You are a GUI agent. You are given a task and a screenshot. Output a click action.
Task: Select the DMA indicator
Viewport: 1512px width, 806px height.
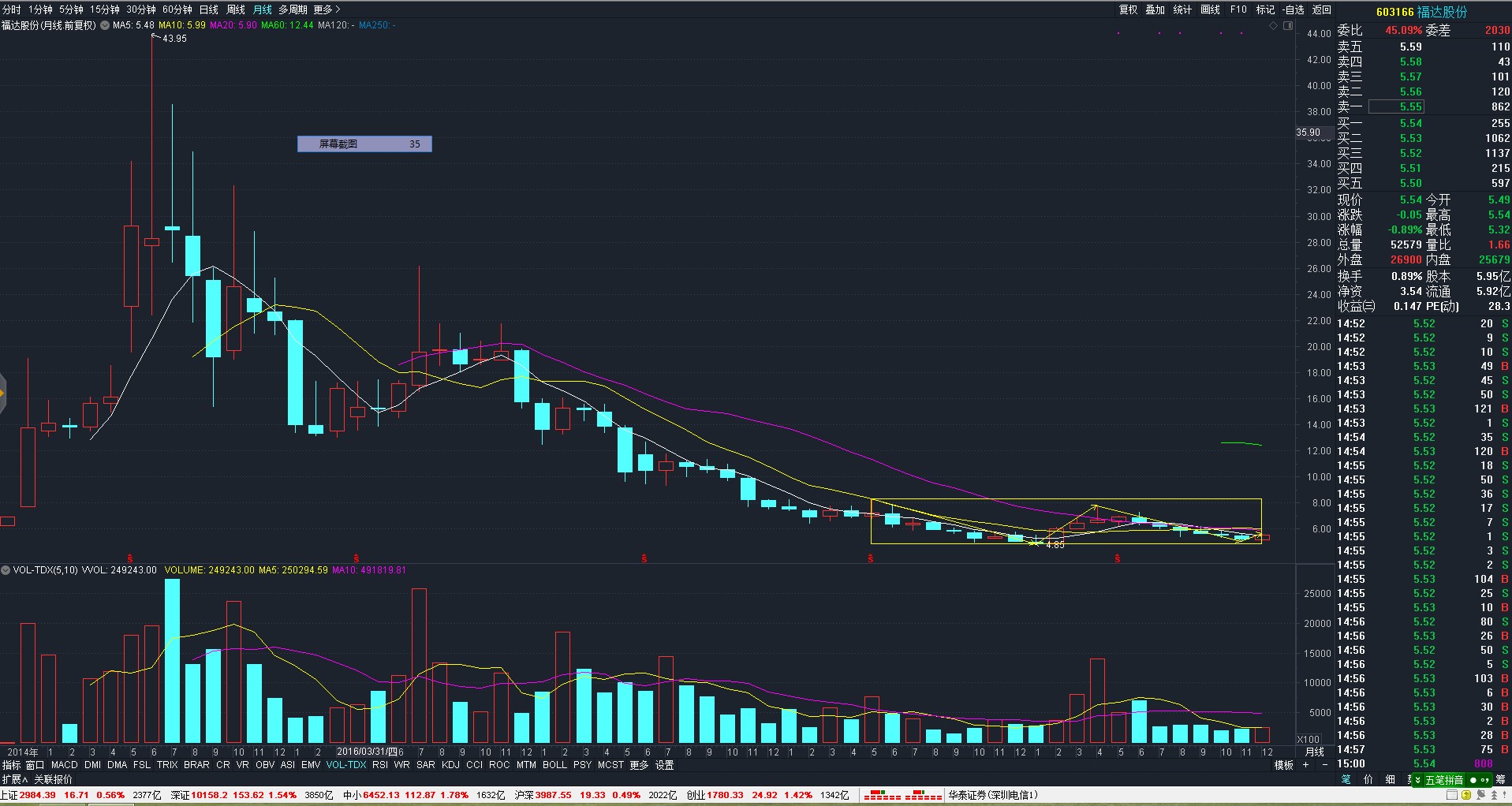point(118,765)
